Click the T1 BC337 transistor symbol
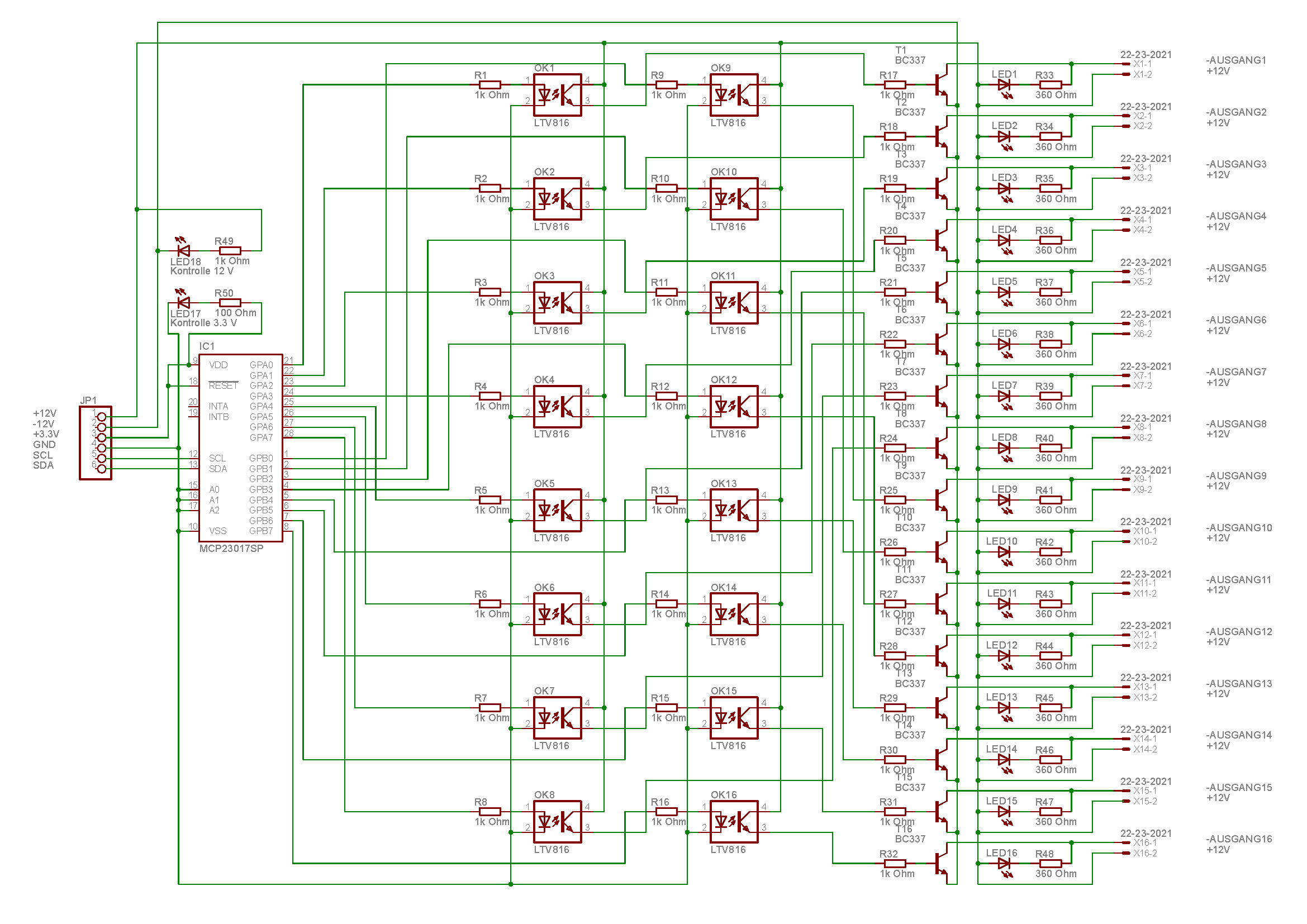The height and width of the screenshot is (924, 1307). click(942, 85)
